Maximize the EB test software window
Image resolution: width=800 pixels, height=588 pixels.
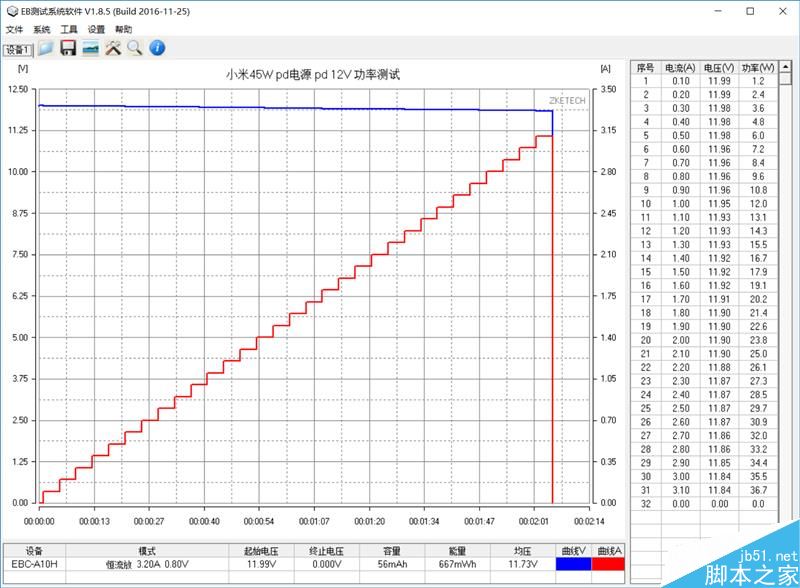[750, 11]
